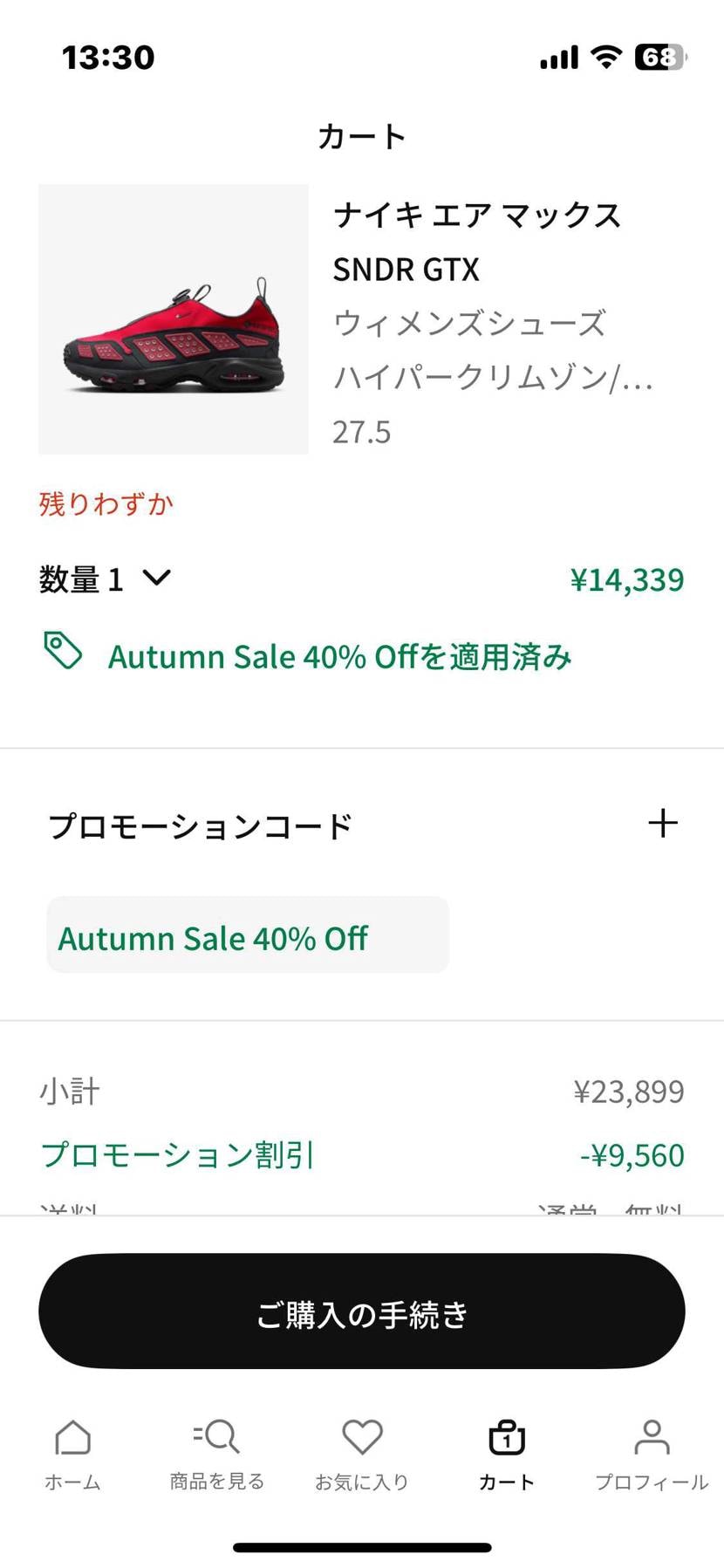
Task: Open the quantity dropdown chevron
Action: (x=157, y=578)
